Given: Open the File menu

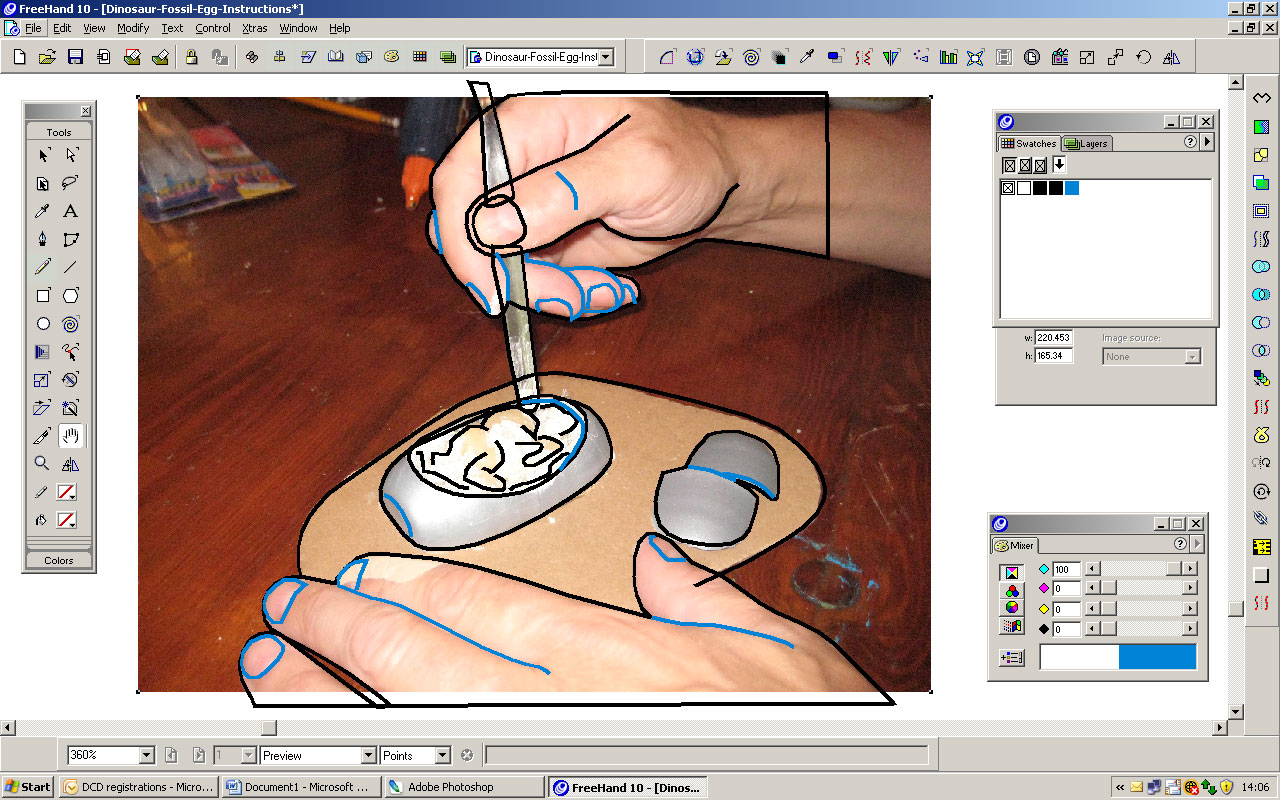Looking at the screenshot, I should point(33,28).
